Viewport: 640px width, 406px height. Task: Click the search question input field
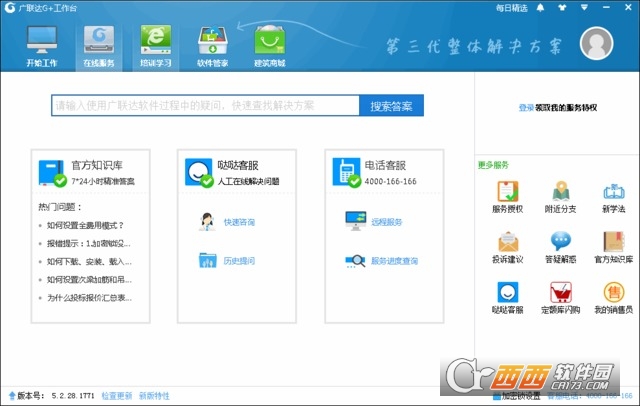click(205, 105)
